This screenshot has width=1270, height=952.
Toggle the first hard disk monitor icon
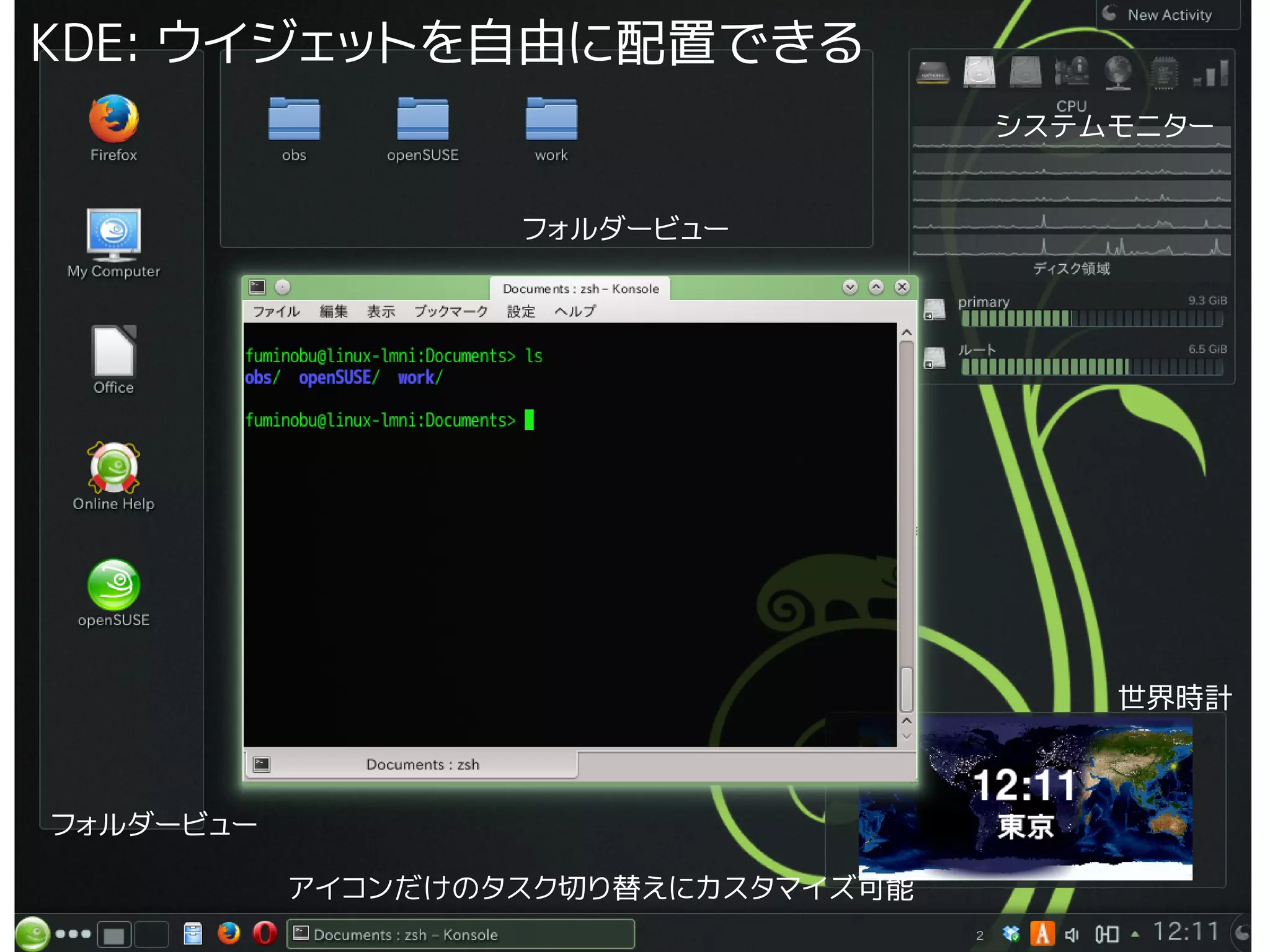pos(979,72)
